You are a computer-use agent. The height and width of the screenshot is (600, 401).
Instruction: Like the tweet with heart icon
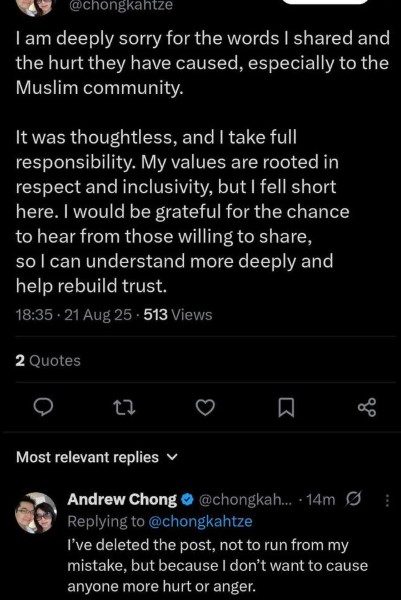[205, 408]
